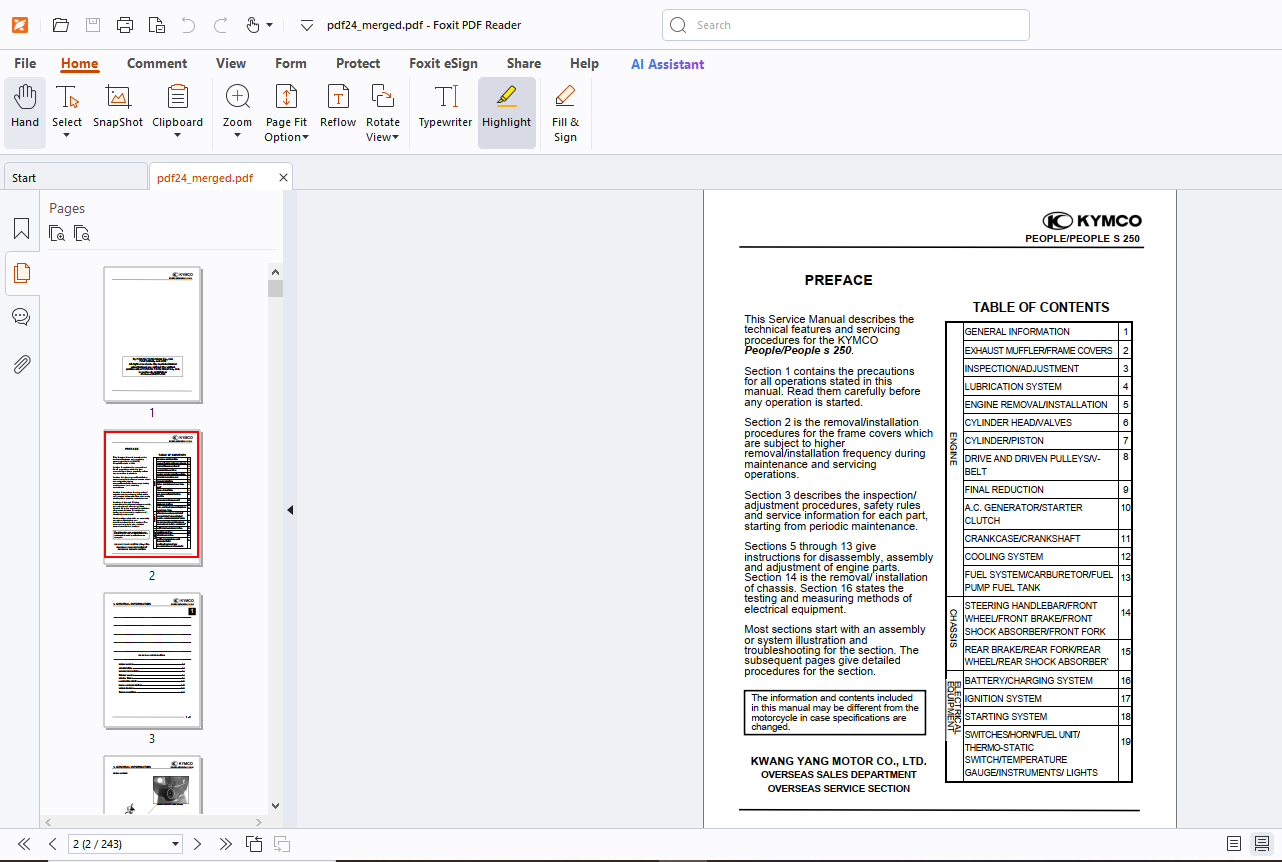Open the Bookmarks side panel
Screen dimensions: 1282x862
point(21,229)
